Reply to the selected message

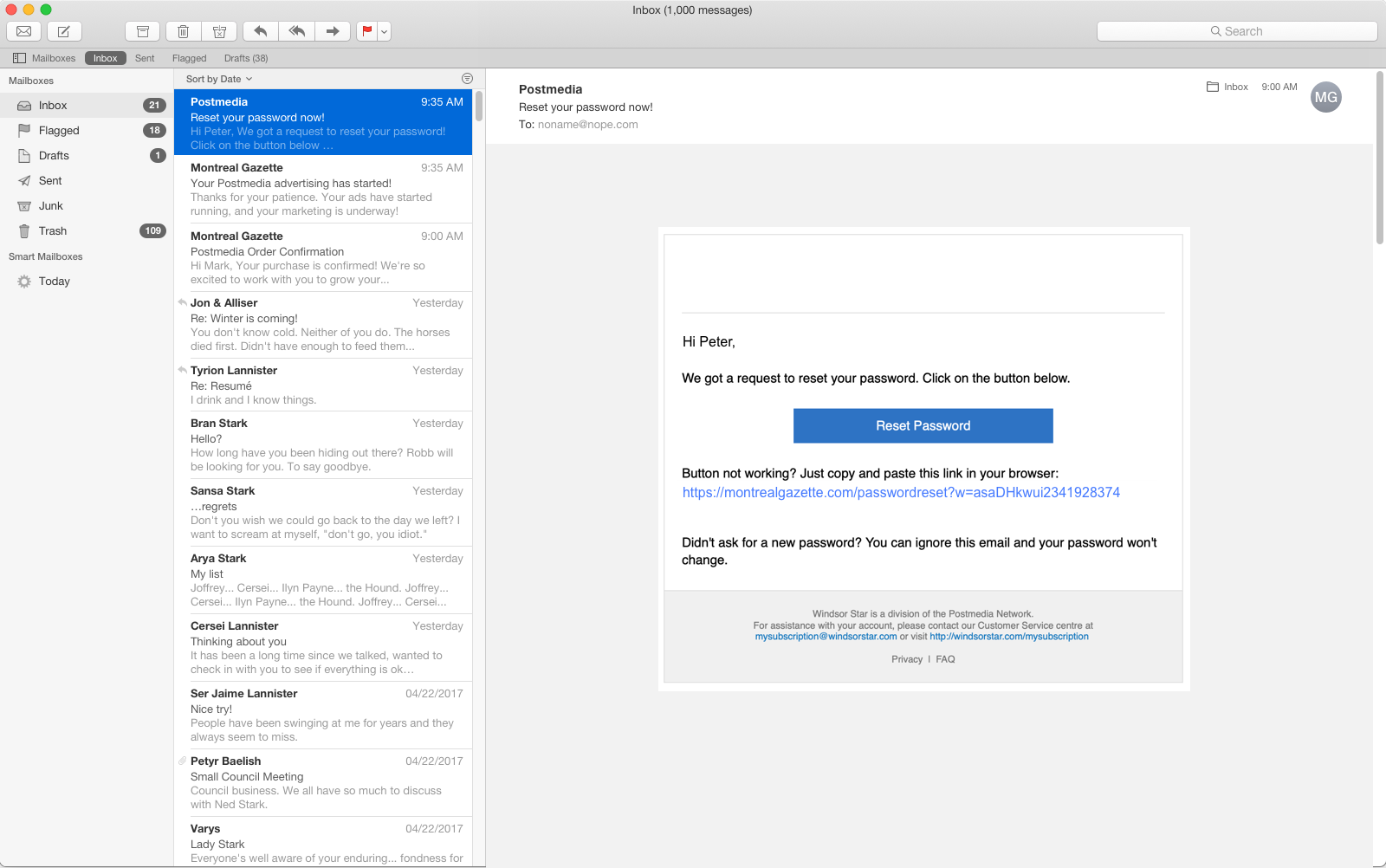click(261, 31)
